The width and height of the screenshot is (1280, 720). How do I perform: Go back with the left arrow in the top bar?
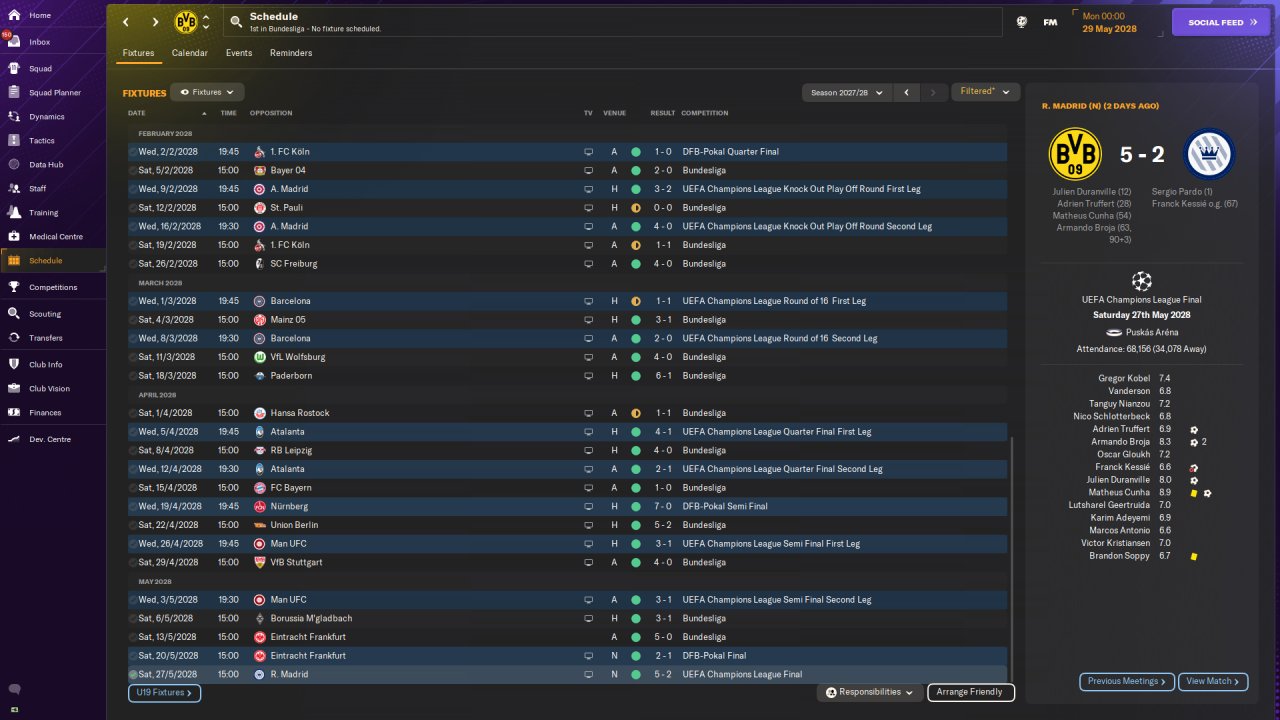coord(125,22)
